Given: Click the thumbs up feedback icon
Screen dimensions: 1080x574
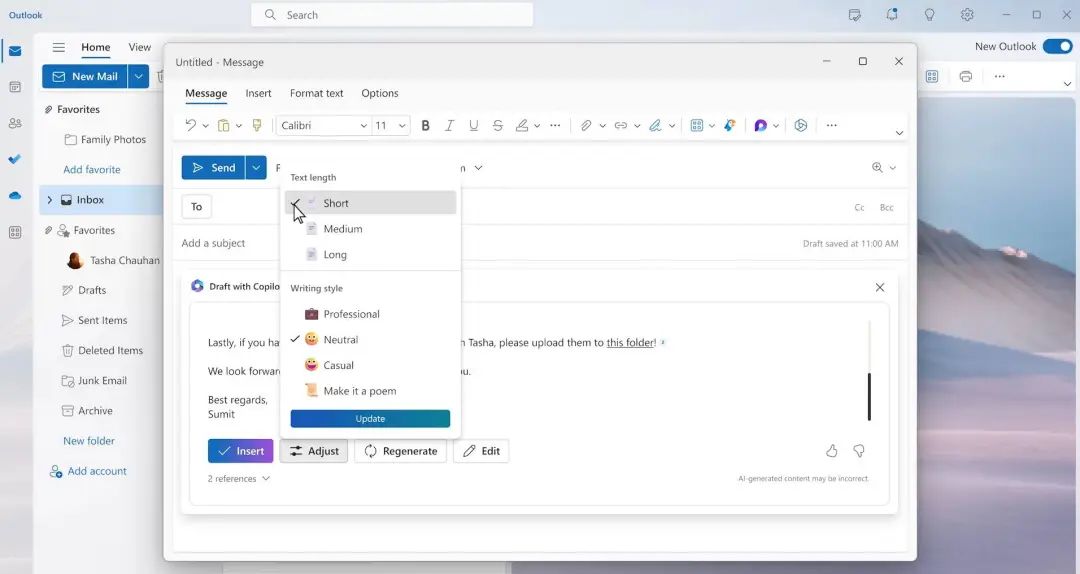Looking at the screenshot, I should click(x=832, y=451).
